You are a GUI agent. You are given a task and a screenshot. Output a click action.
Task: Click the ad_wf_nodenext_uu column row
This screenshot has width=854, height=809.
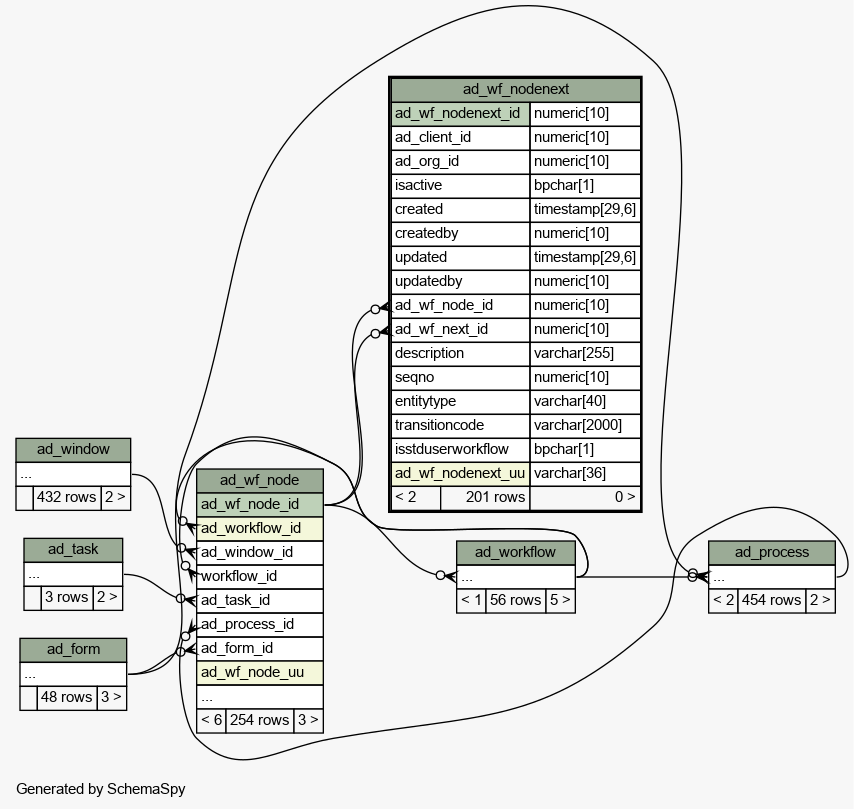pyautogui.click(x=459, y=473)
